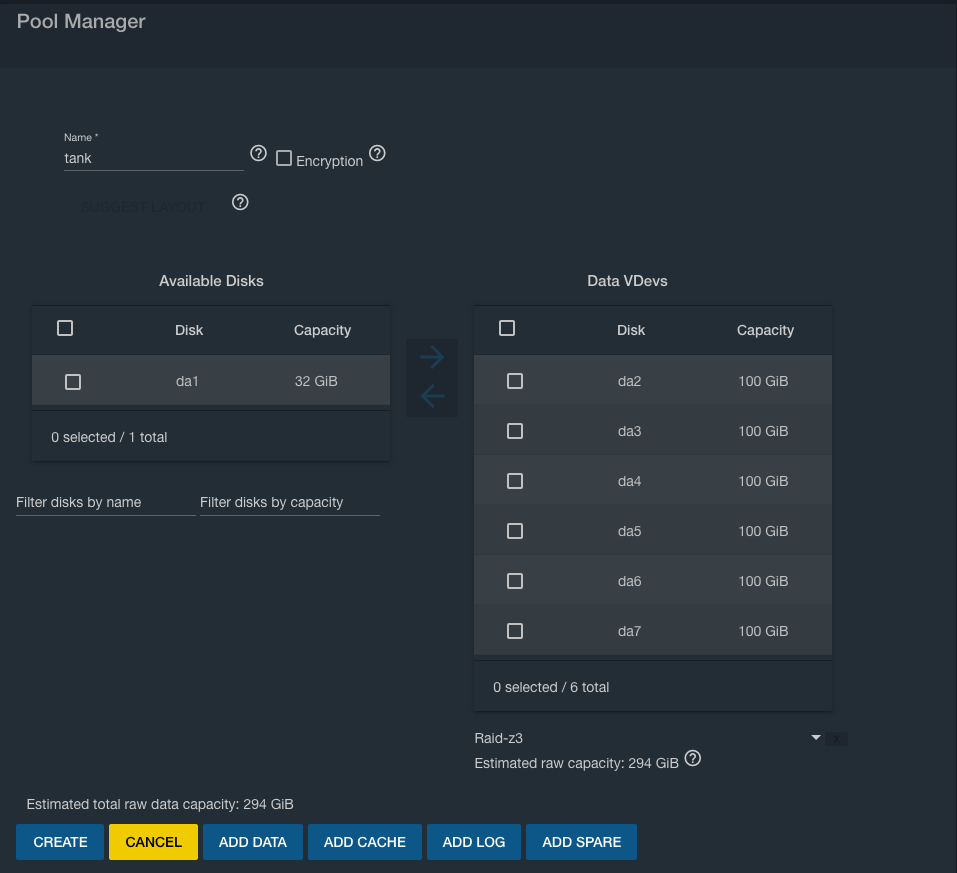Viewport: 957px width, 873px height.
Task: Open help icon for estimated raw capacity
Action: click(x=693, y=758)
